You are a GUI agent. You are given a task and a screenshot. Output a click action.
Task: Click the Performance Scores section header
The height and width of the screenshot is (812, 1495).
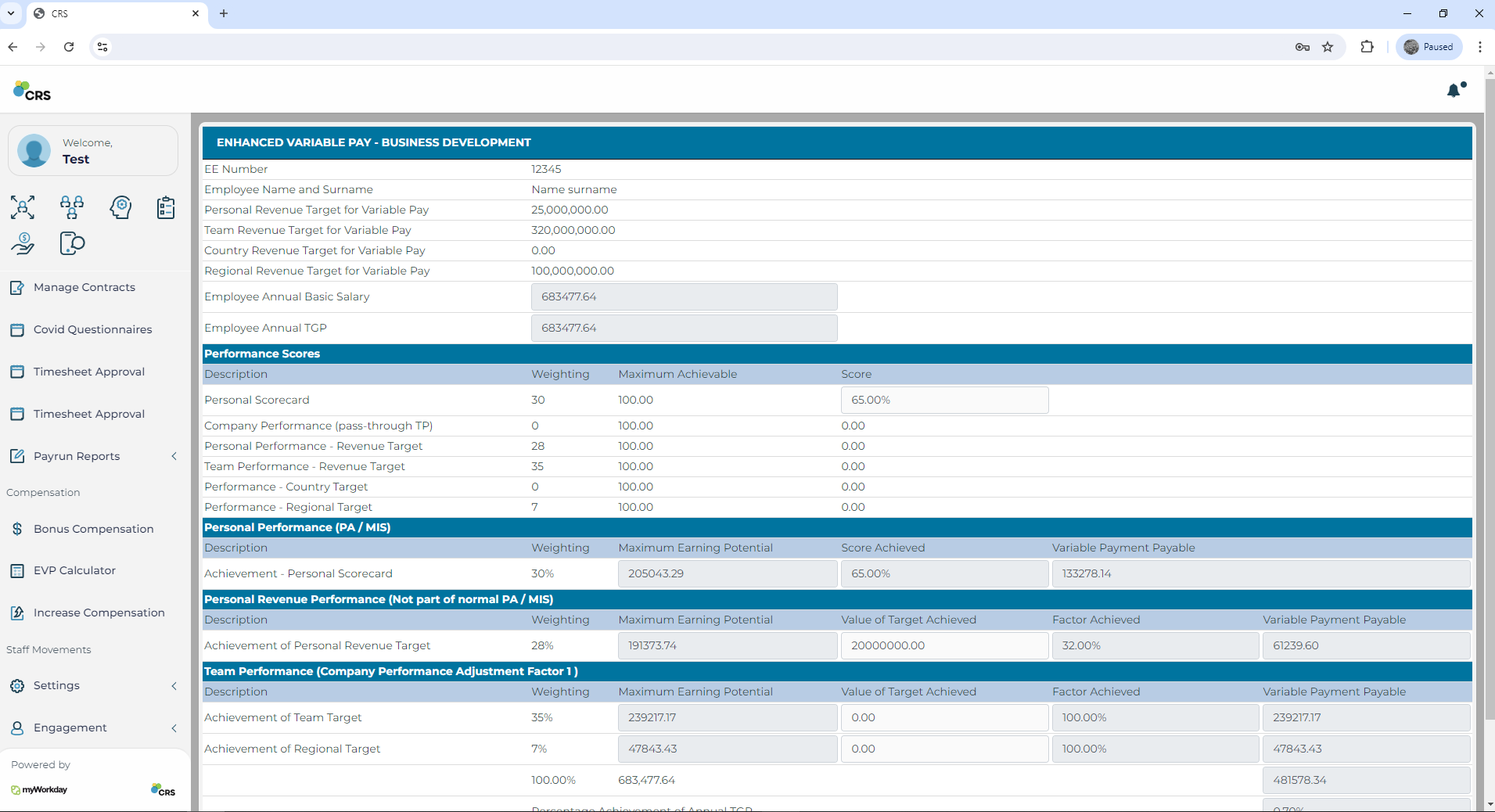coord(837,354)
